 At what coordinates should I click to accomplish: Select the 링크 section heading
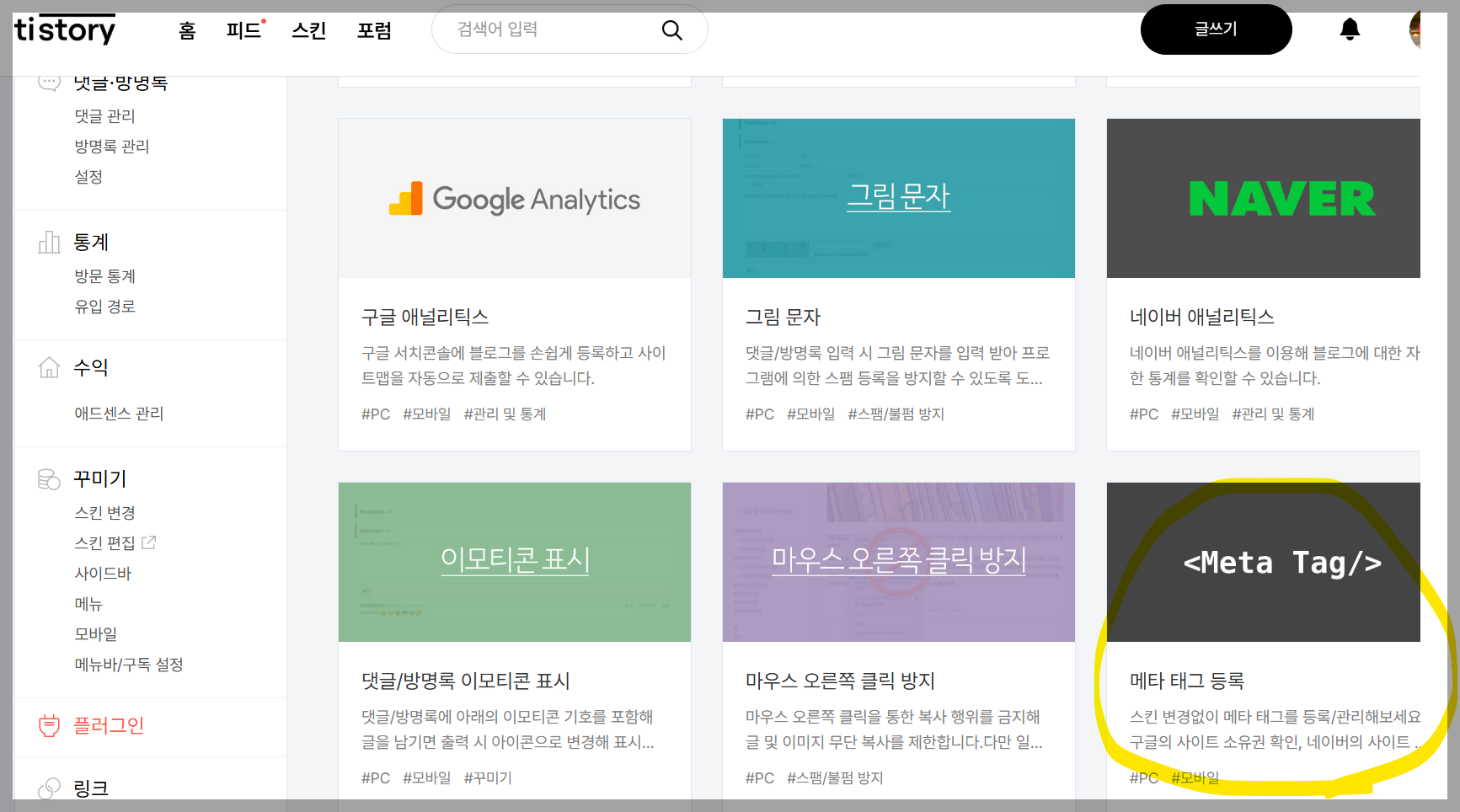pos(91,788)
